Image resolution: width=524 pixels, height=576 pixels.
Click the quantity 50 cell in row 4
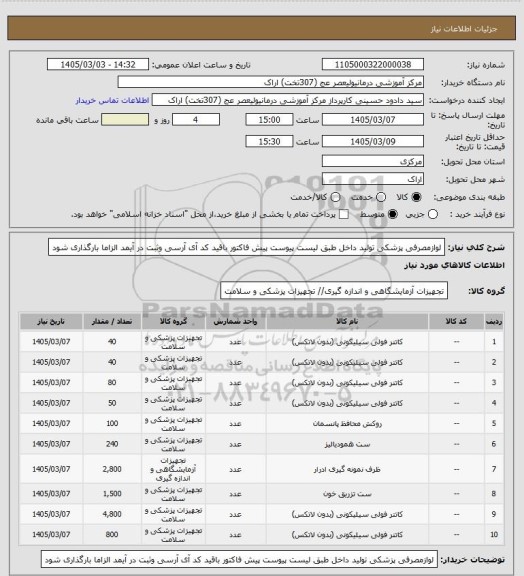pos(112,403)
